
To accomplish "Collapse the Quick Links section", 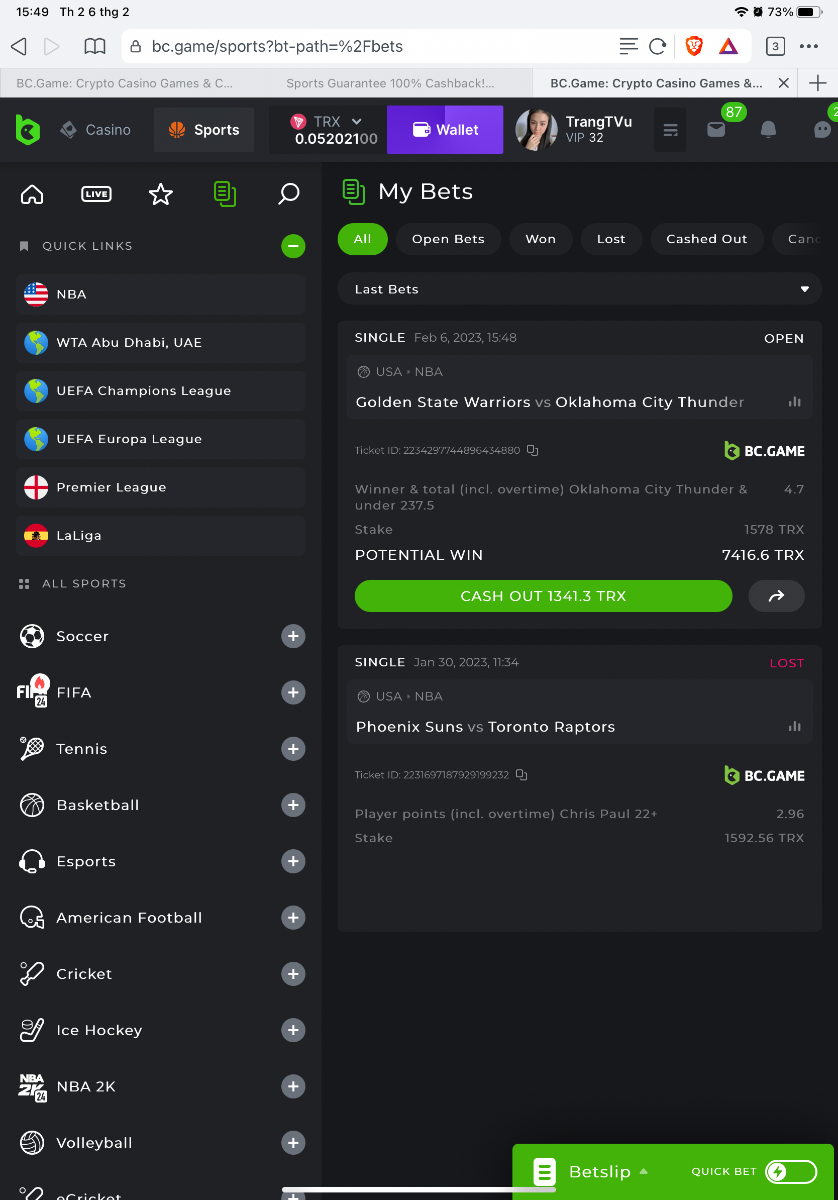I will pyautogui.click(x=293, y=246).
